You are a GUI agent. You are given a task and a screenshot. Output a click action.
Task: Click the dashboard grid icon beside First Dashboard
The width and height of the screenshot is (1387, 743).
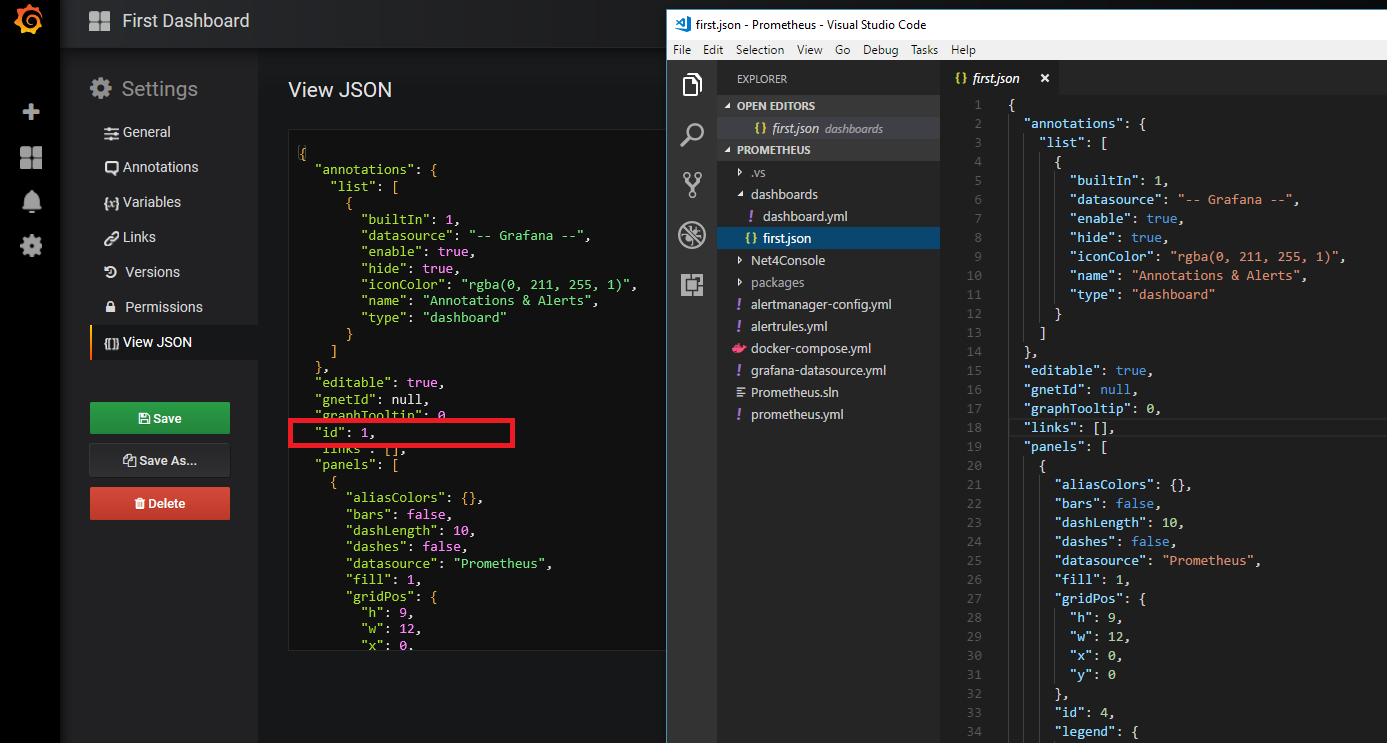99,21
